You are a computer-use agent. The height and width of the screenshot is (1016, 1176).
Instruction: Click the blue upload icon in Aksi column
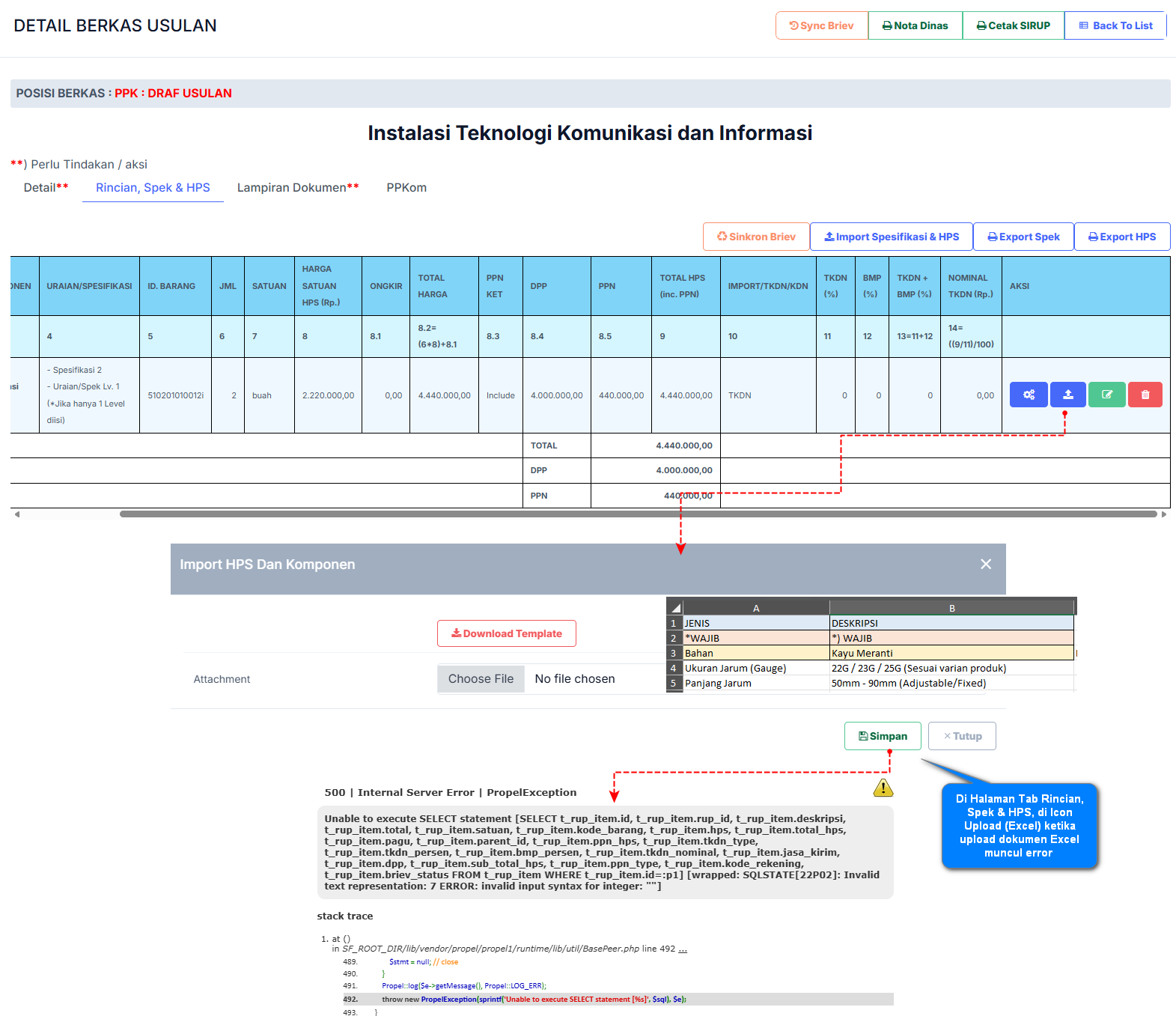coord(1067,395)
